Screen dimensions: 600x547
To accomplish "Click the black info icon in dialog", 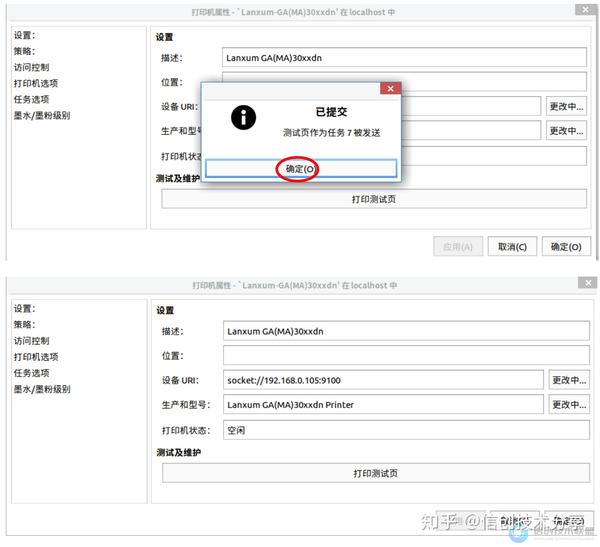I will (243, 117).
